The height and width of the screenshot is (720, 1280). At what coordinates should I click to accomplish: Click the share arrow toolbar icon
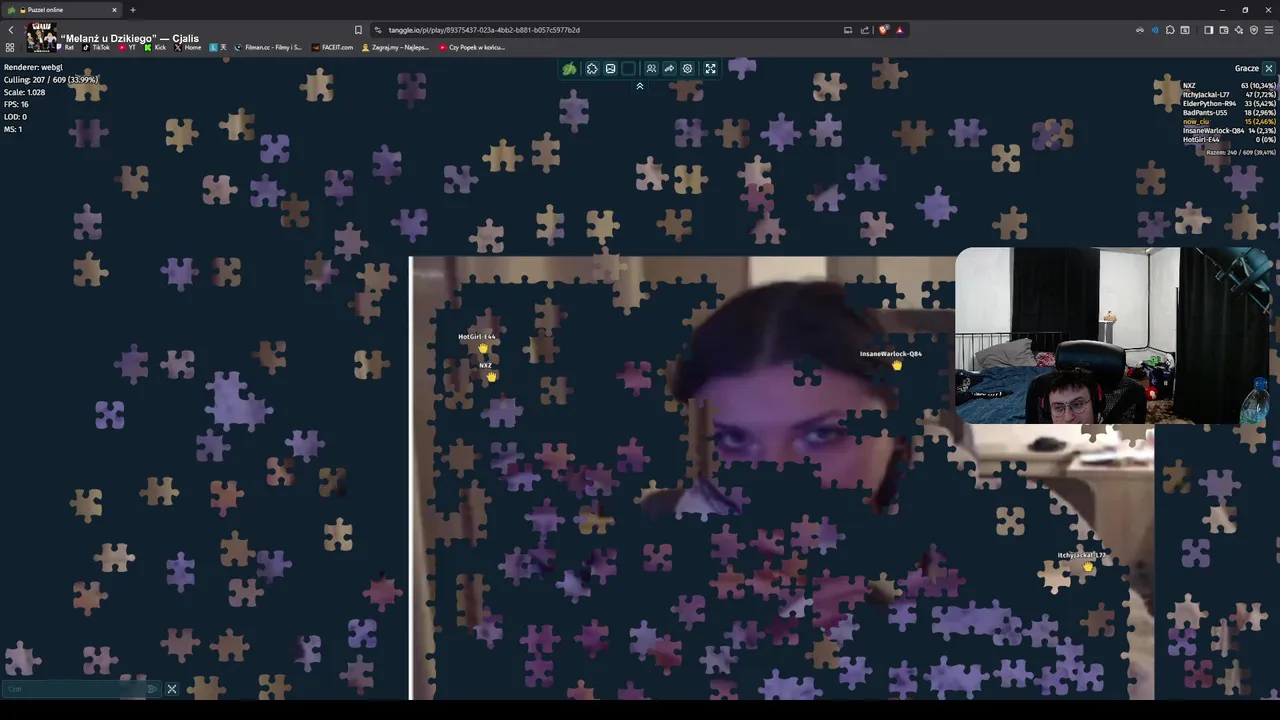coord(669,69)
